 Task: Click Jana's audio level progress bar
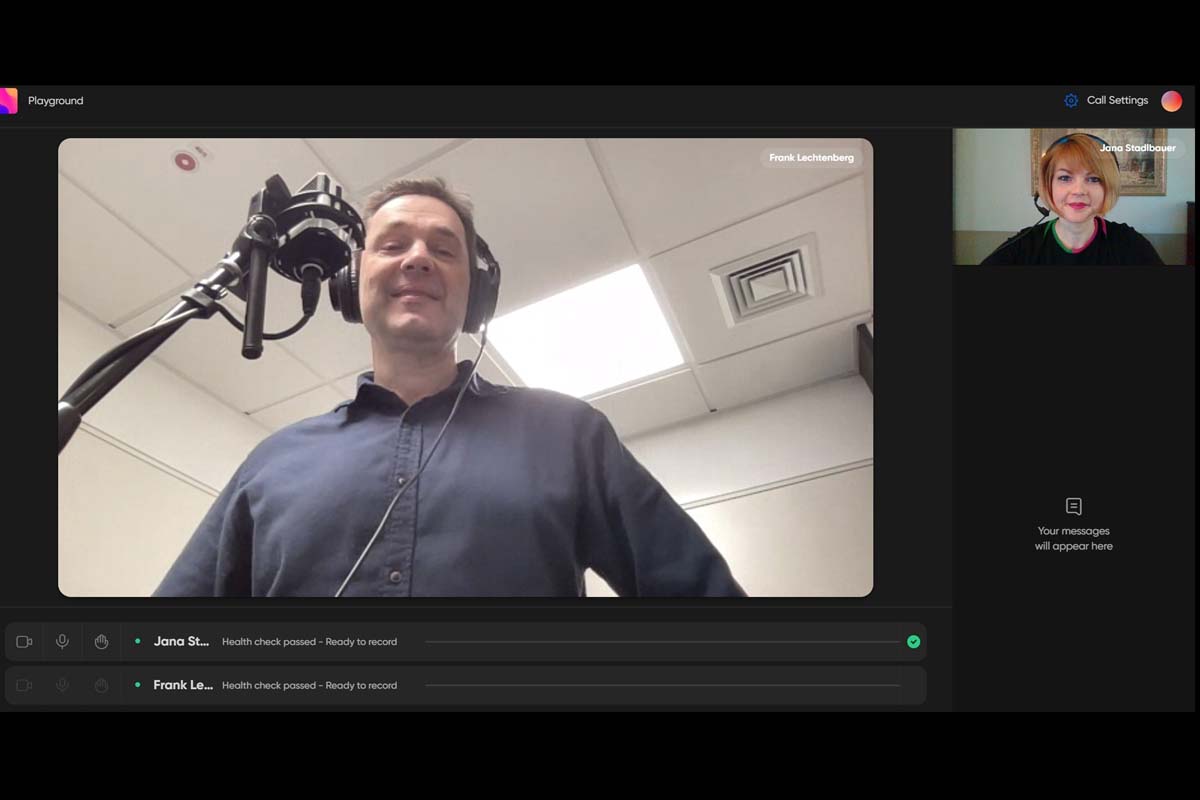click(660, 642)
